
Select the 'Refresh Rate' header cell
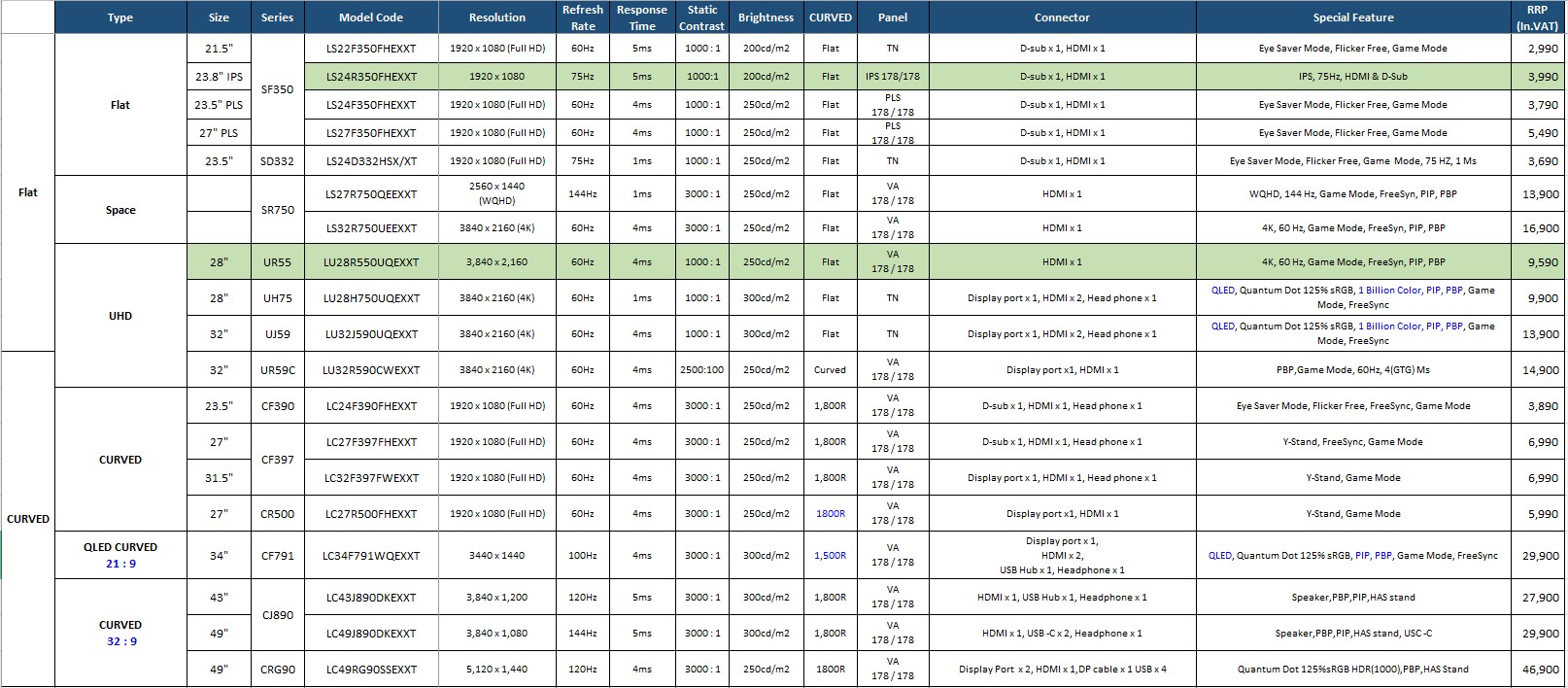coord(583,17)
